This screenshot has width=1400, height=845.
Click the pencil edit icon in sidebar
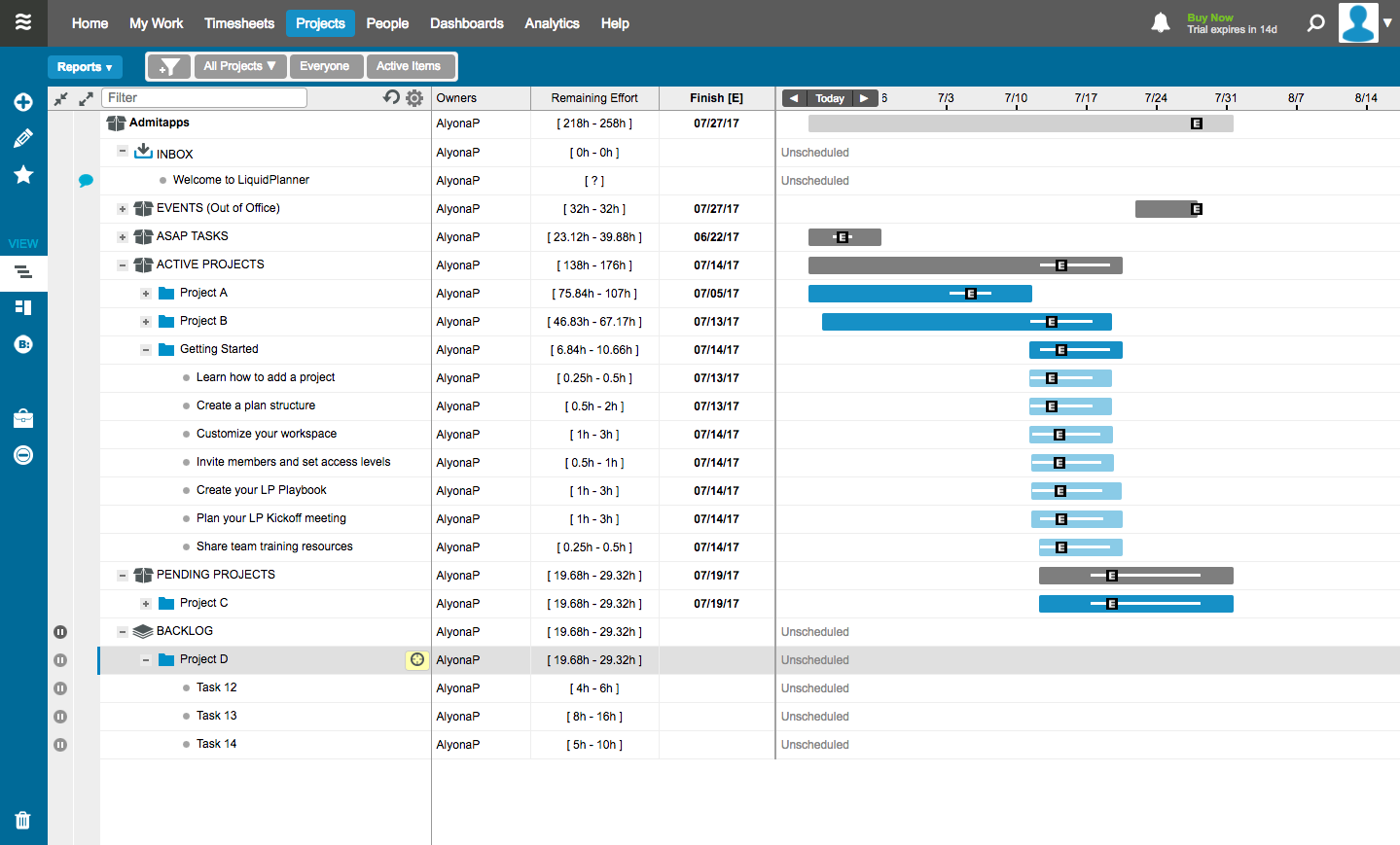point(23,138)
